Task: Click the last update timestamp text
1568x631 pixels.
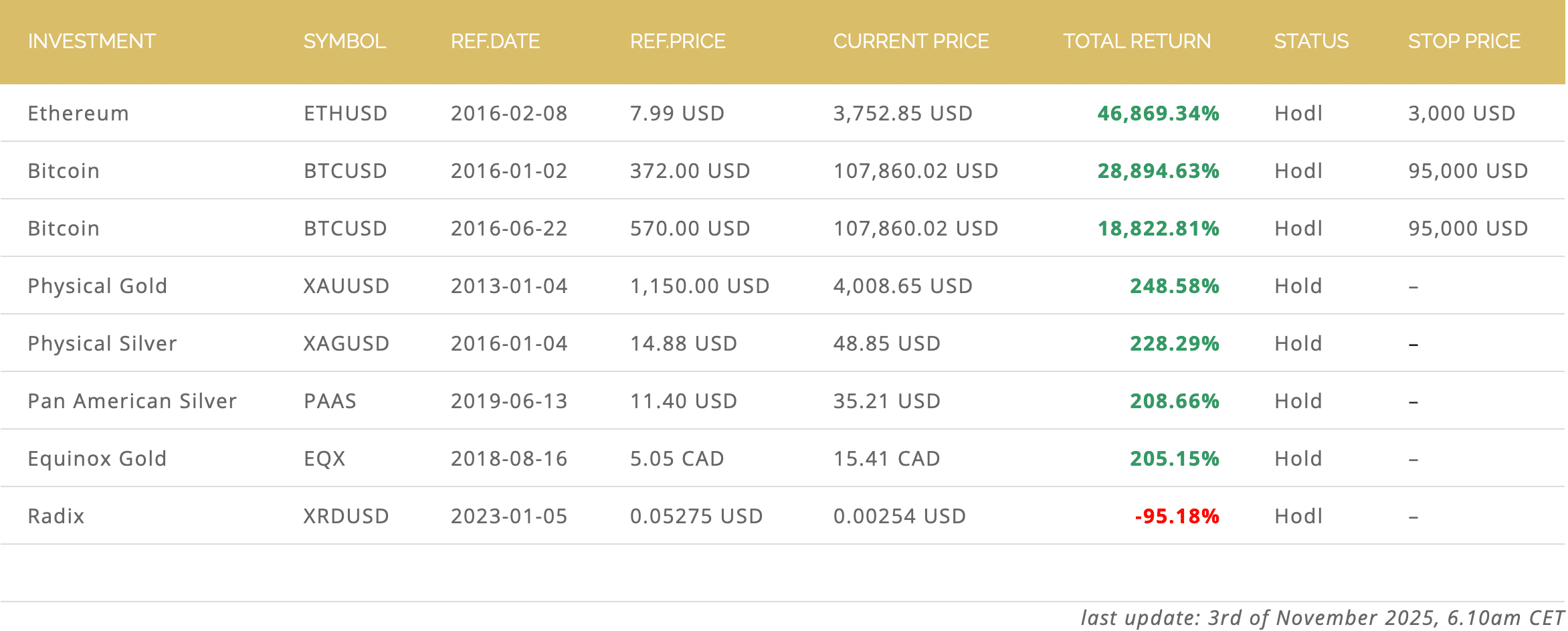Action: tap(1321, 617)
